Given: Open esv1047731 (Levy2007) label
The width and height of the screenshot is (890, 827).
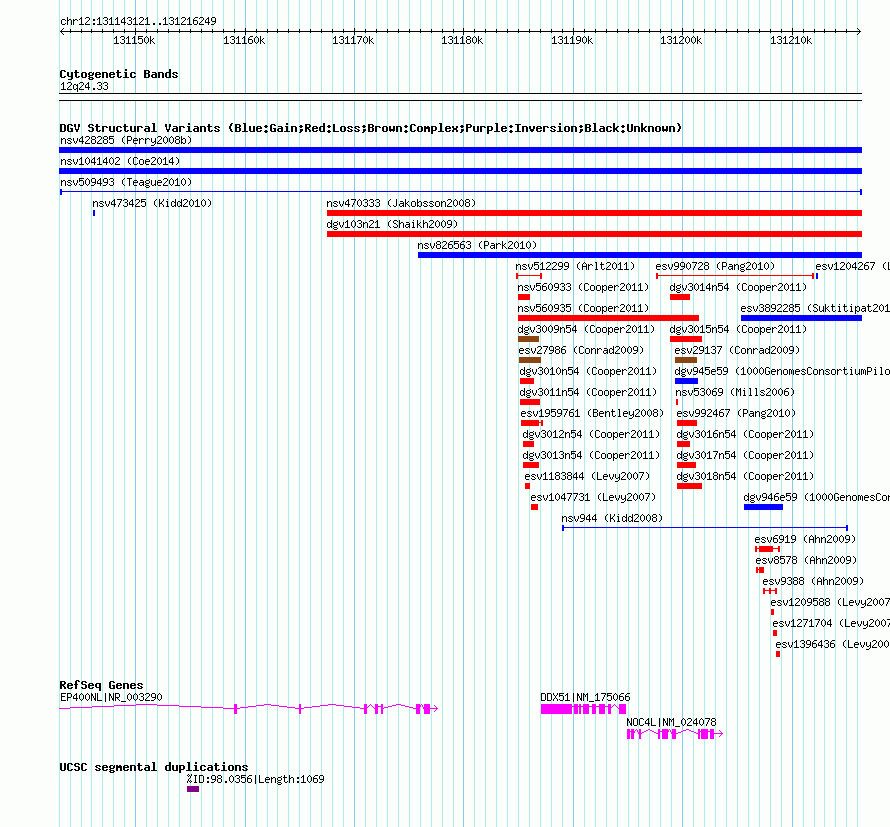Looking at the screenshot, I should [593, 497].
